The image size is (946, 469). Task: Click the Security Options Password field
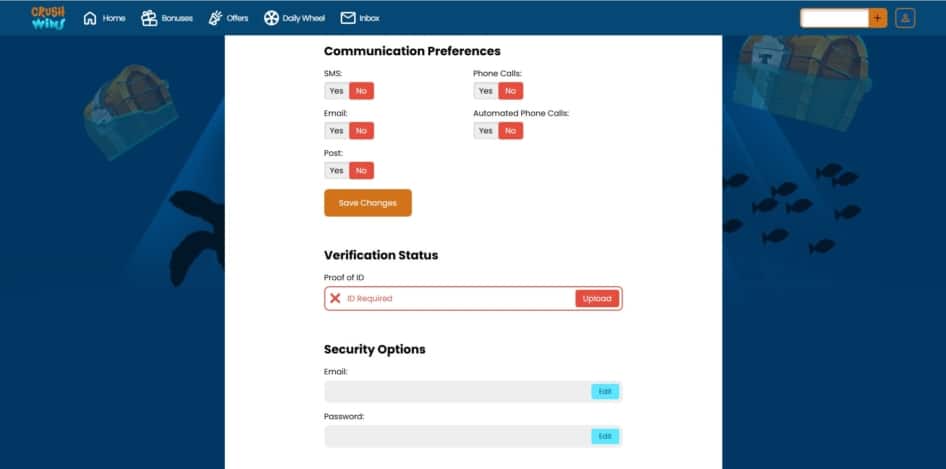(x=473, y=436)
